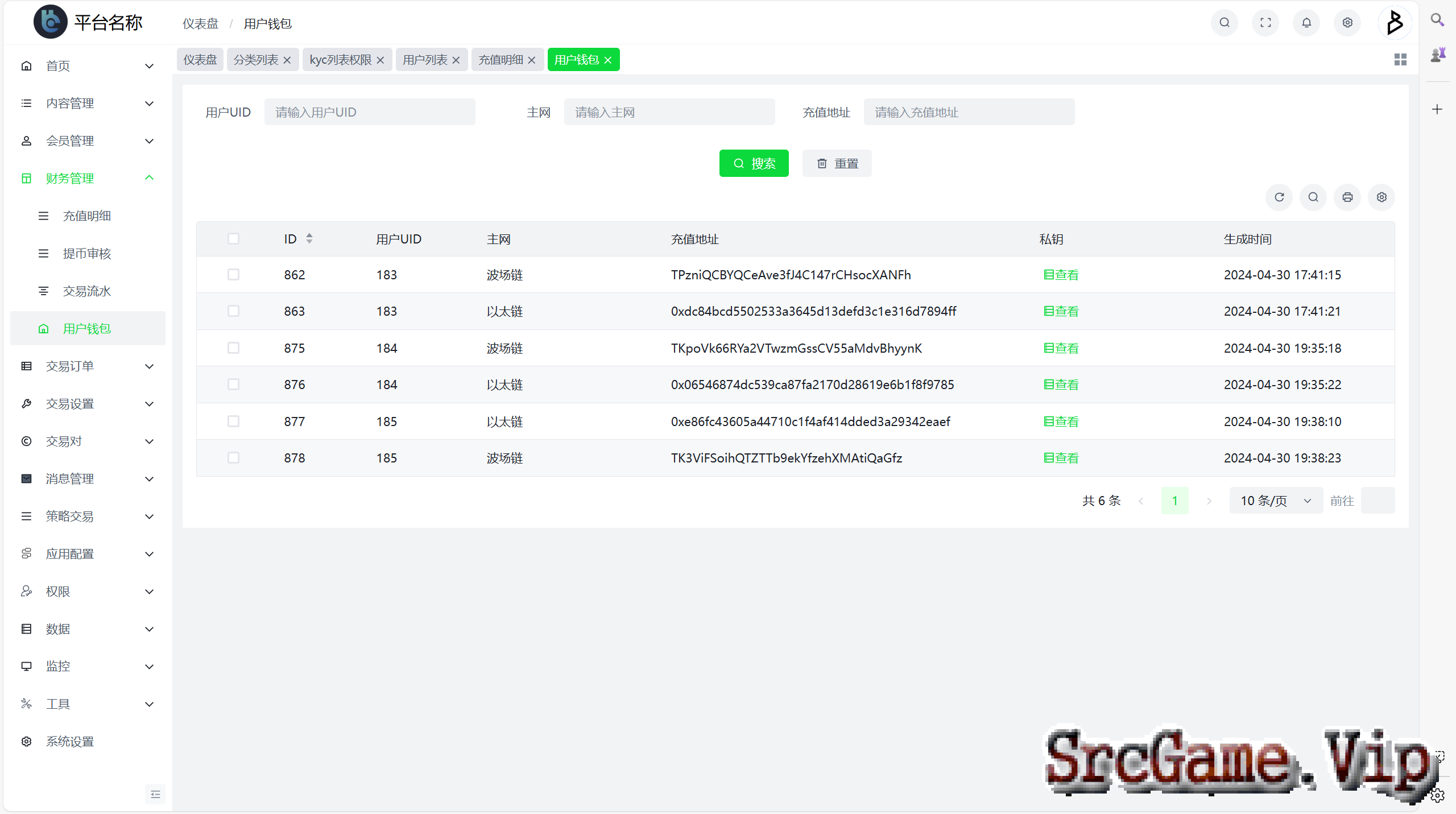Open table column settings gear
Screen dimensions: 1456x814
1381,197
